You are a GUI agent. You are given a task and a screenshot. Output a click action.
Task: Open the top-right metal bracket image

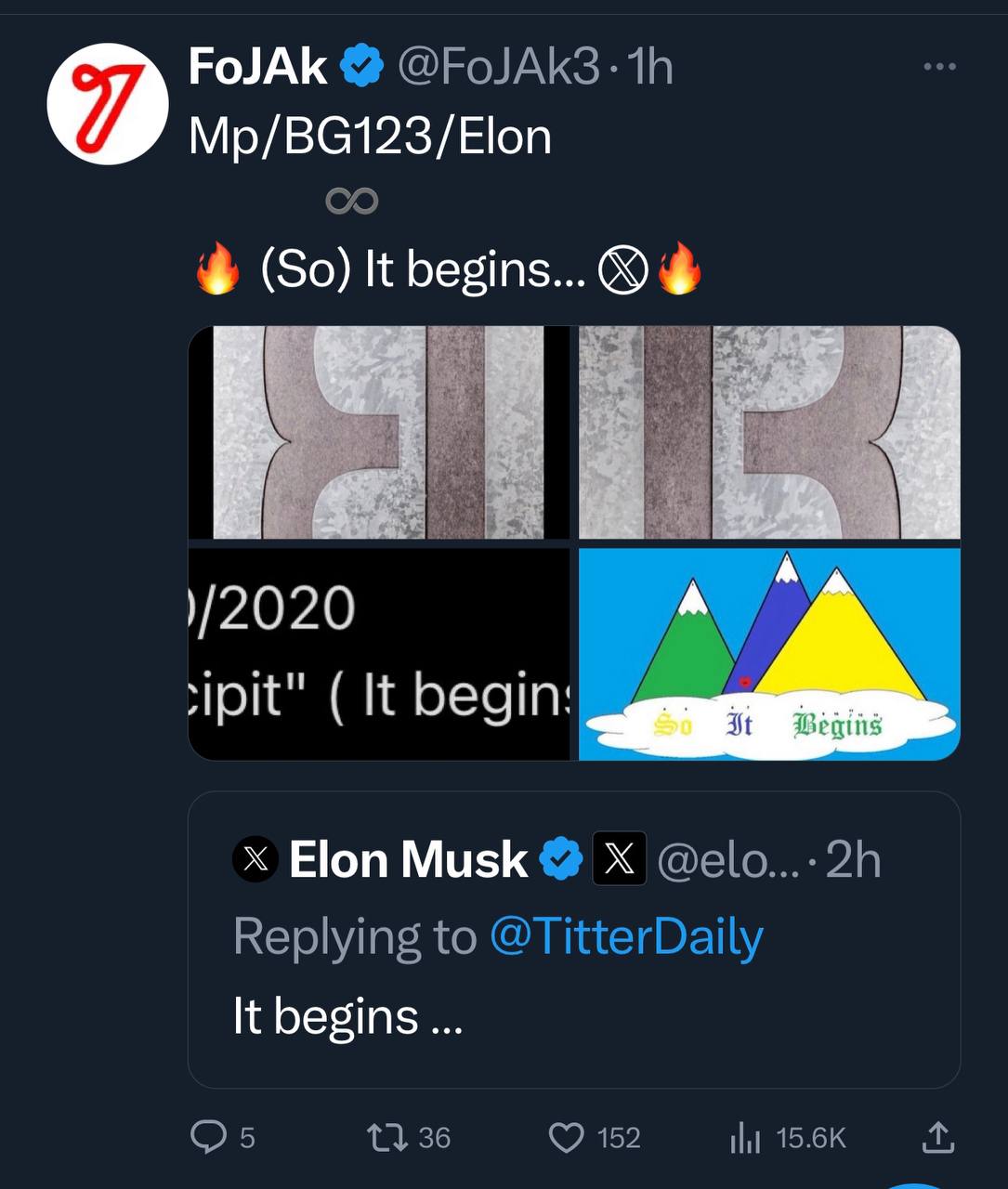click(769, 432)
